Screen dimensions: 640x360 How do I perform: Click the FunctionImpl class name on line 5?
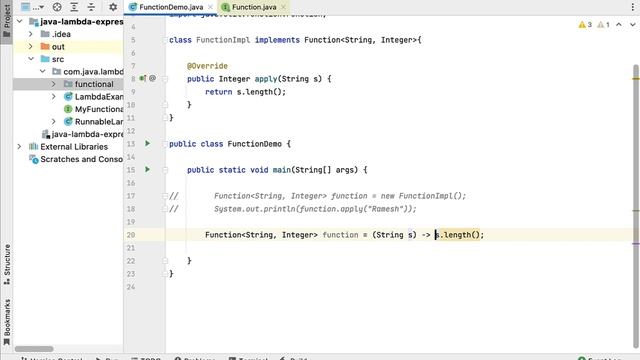tap(223, 40)
